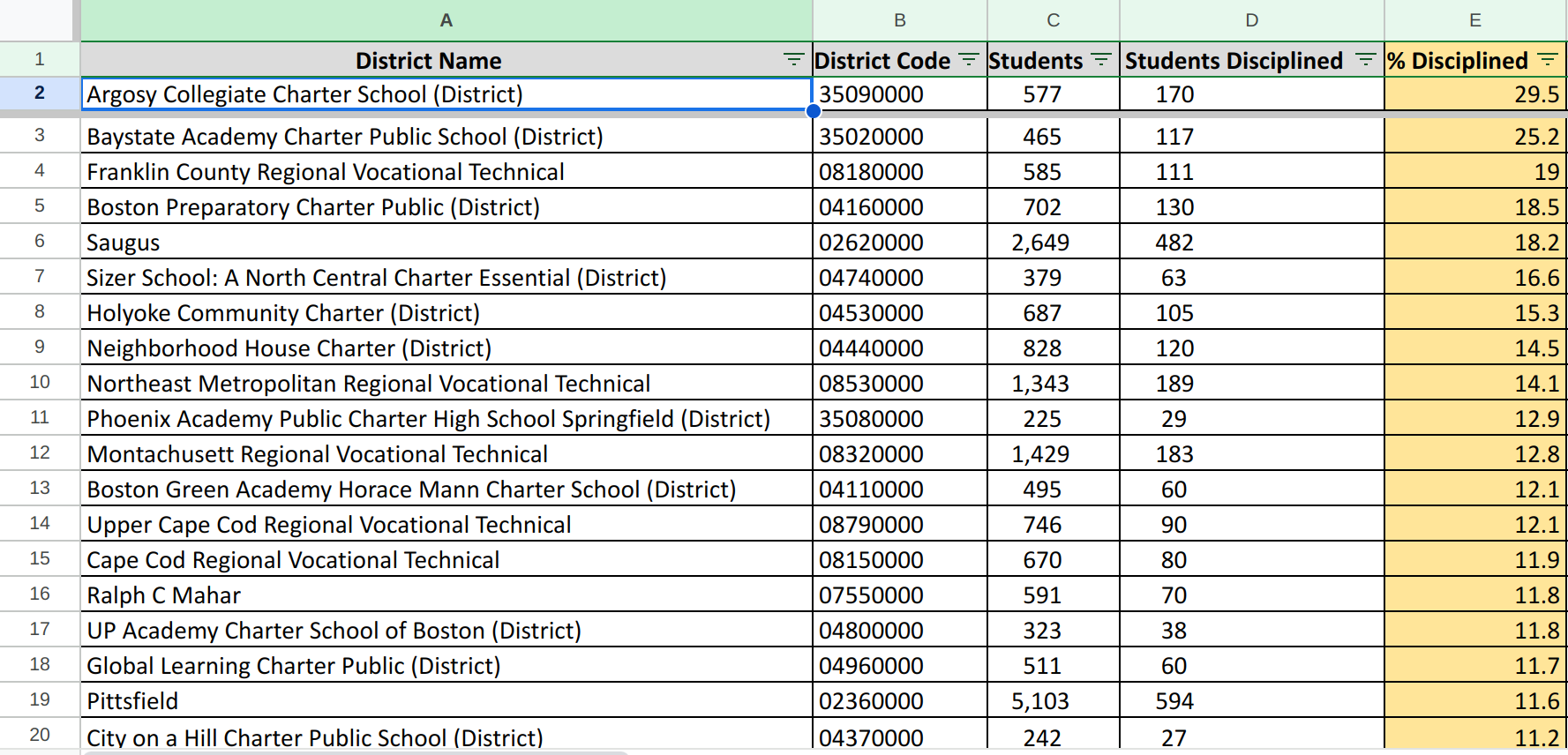Select column E header
The height and width of the screenshot is (755, 1568).
[1475, 20]
